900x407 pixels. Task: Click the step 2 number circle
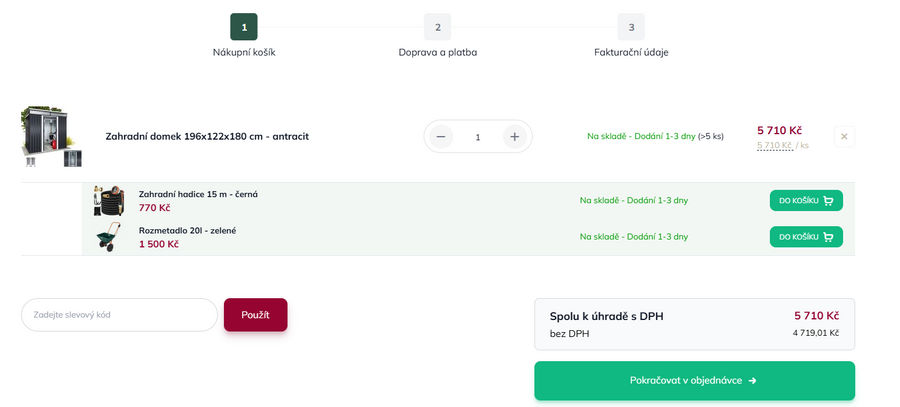click(x=437, y=27)
